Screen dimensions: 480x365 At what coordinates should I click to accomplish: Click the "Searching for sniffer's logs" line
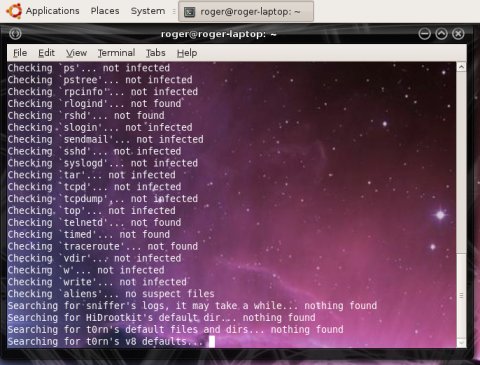(192, 306)
